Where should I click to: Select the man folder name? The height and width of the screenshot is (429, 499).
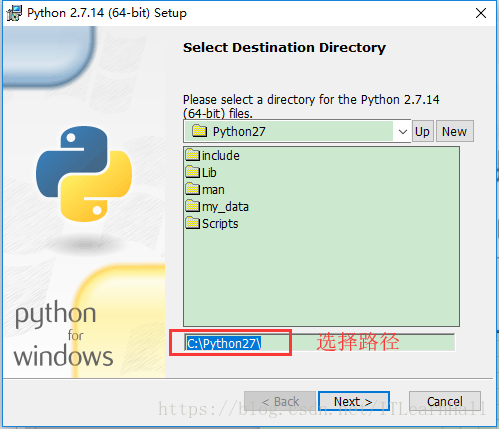(213, 190)
